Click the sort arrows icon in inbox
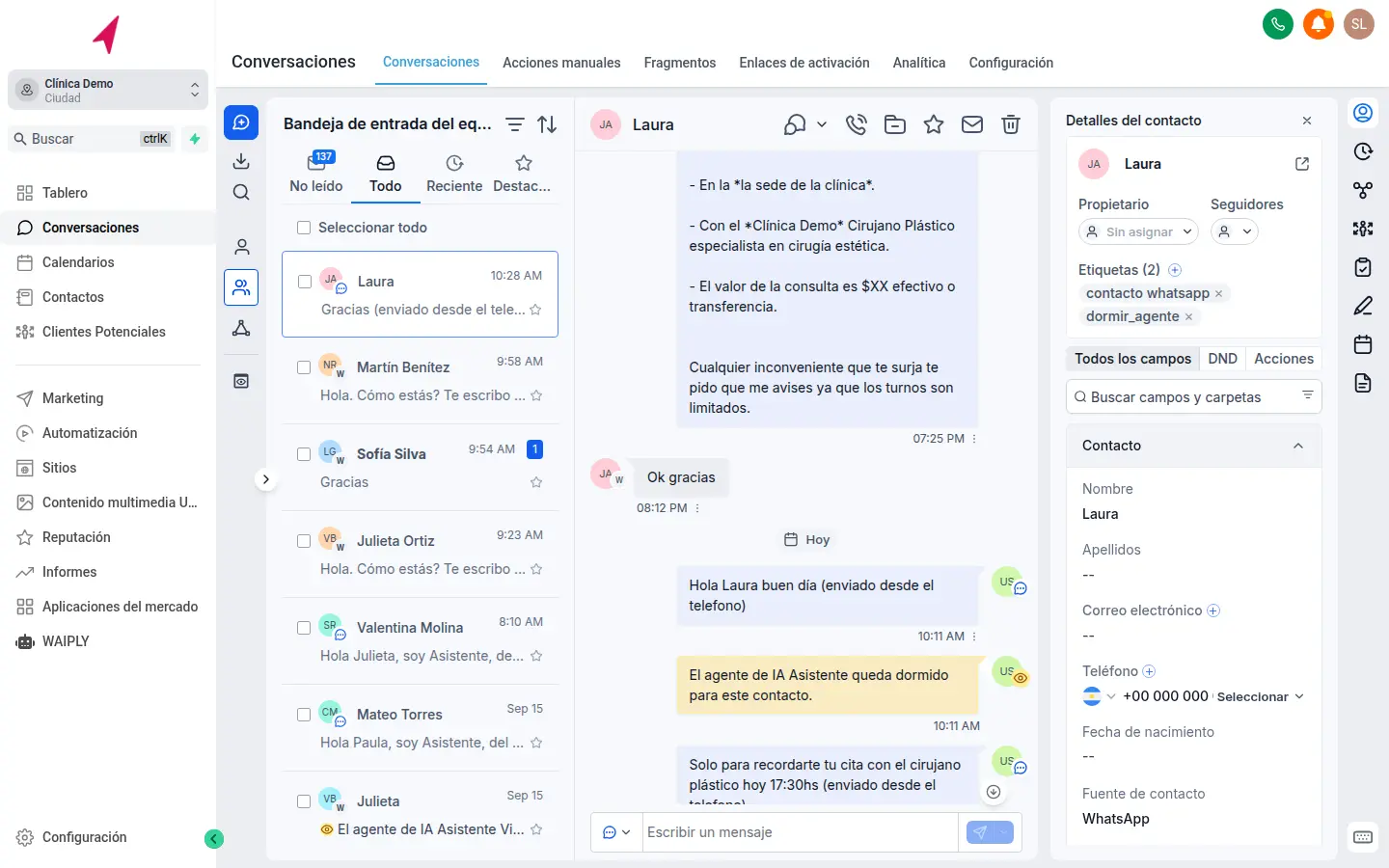1389x868 pixels. click(x=547, y=124)
